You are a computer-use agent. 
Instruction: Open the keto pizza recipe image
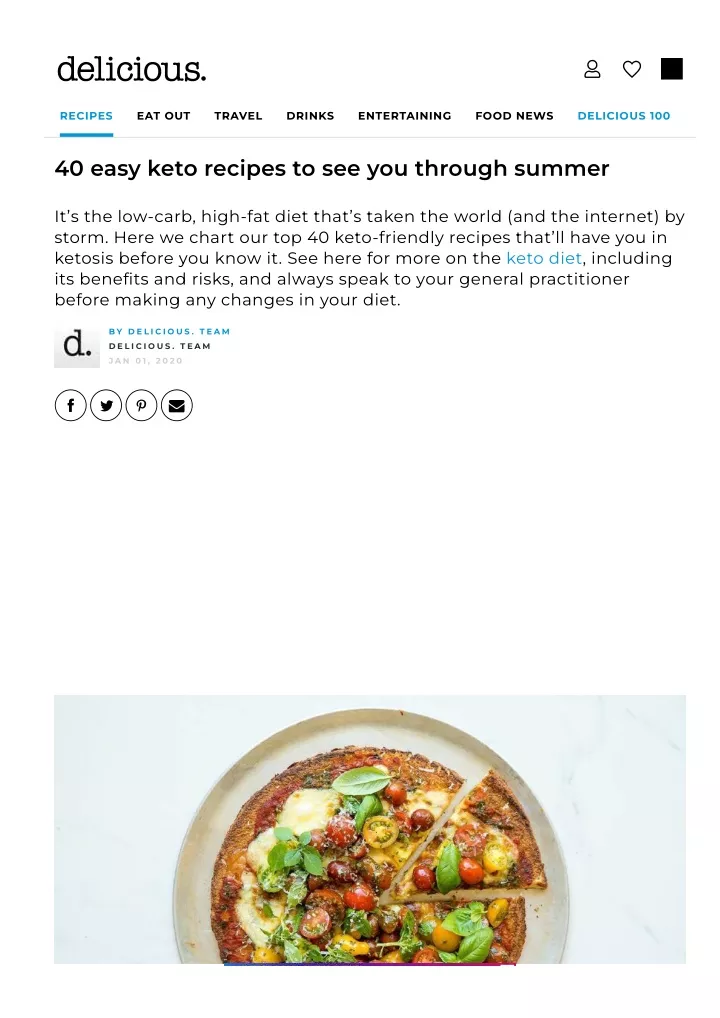click(369, 829)
